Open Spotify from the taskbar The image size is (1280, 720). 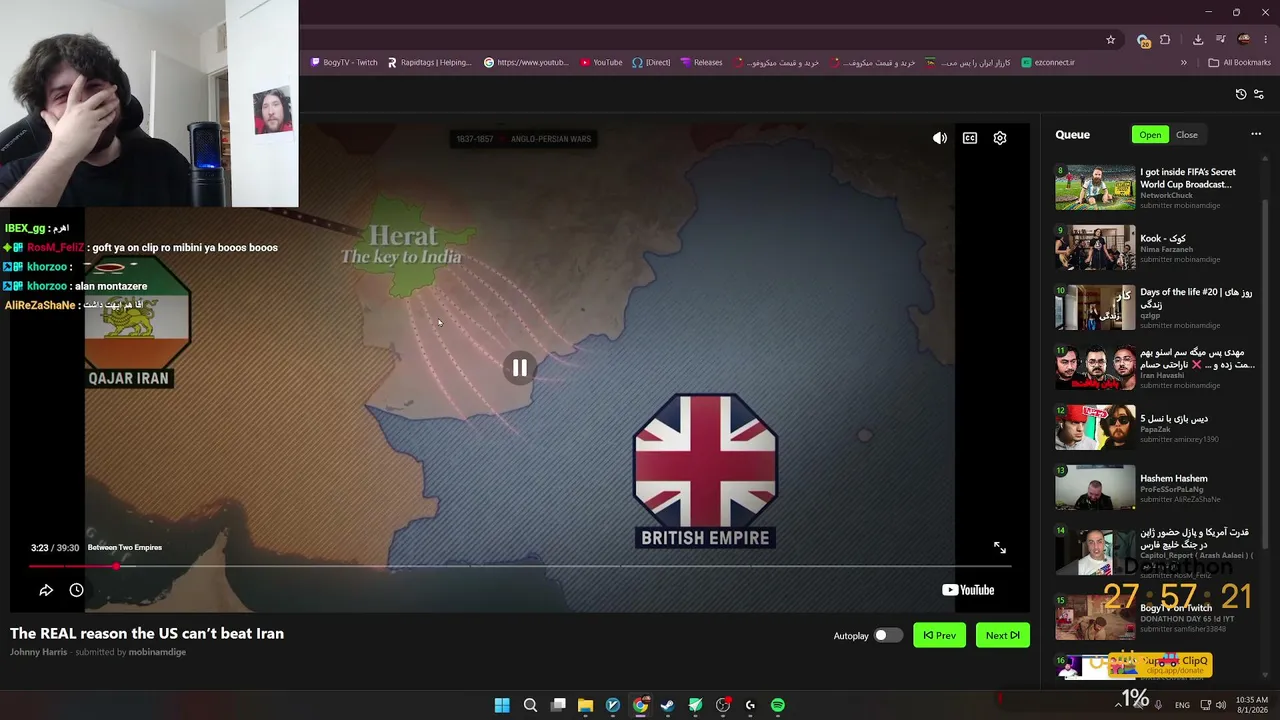[x=778, y=705]
